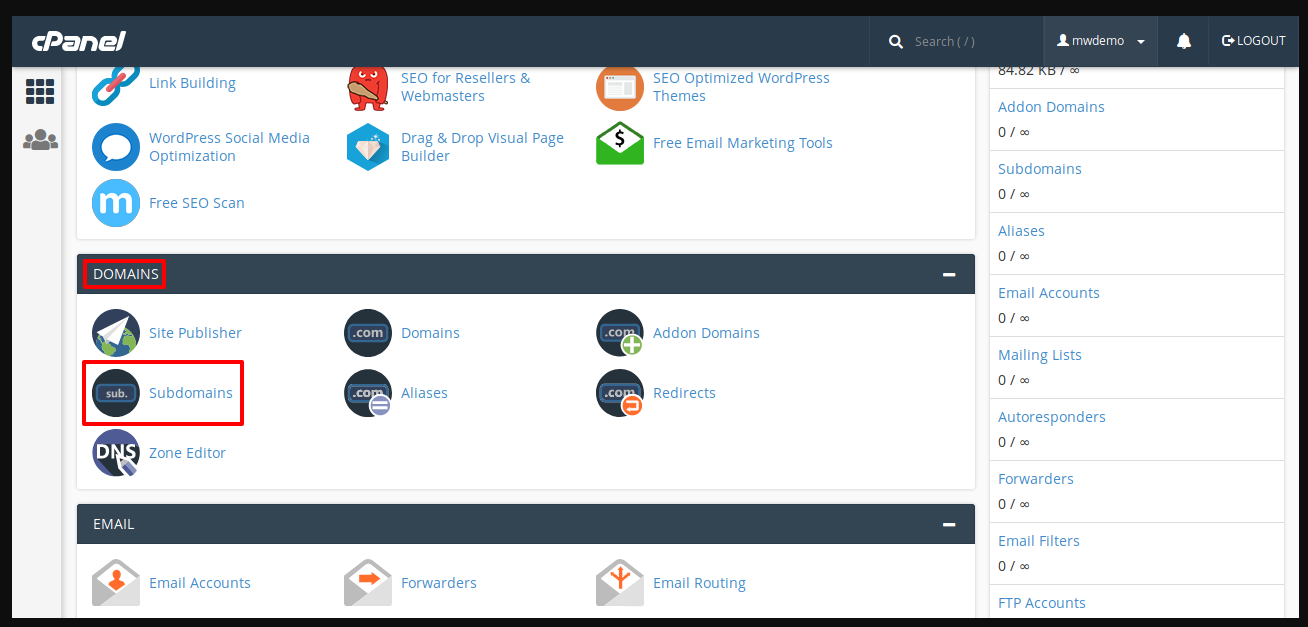Collapse the EMAIL section
The width and height of the screenshot is (1308, 627).
point(948,522)
